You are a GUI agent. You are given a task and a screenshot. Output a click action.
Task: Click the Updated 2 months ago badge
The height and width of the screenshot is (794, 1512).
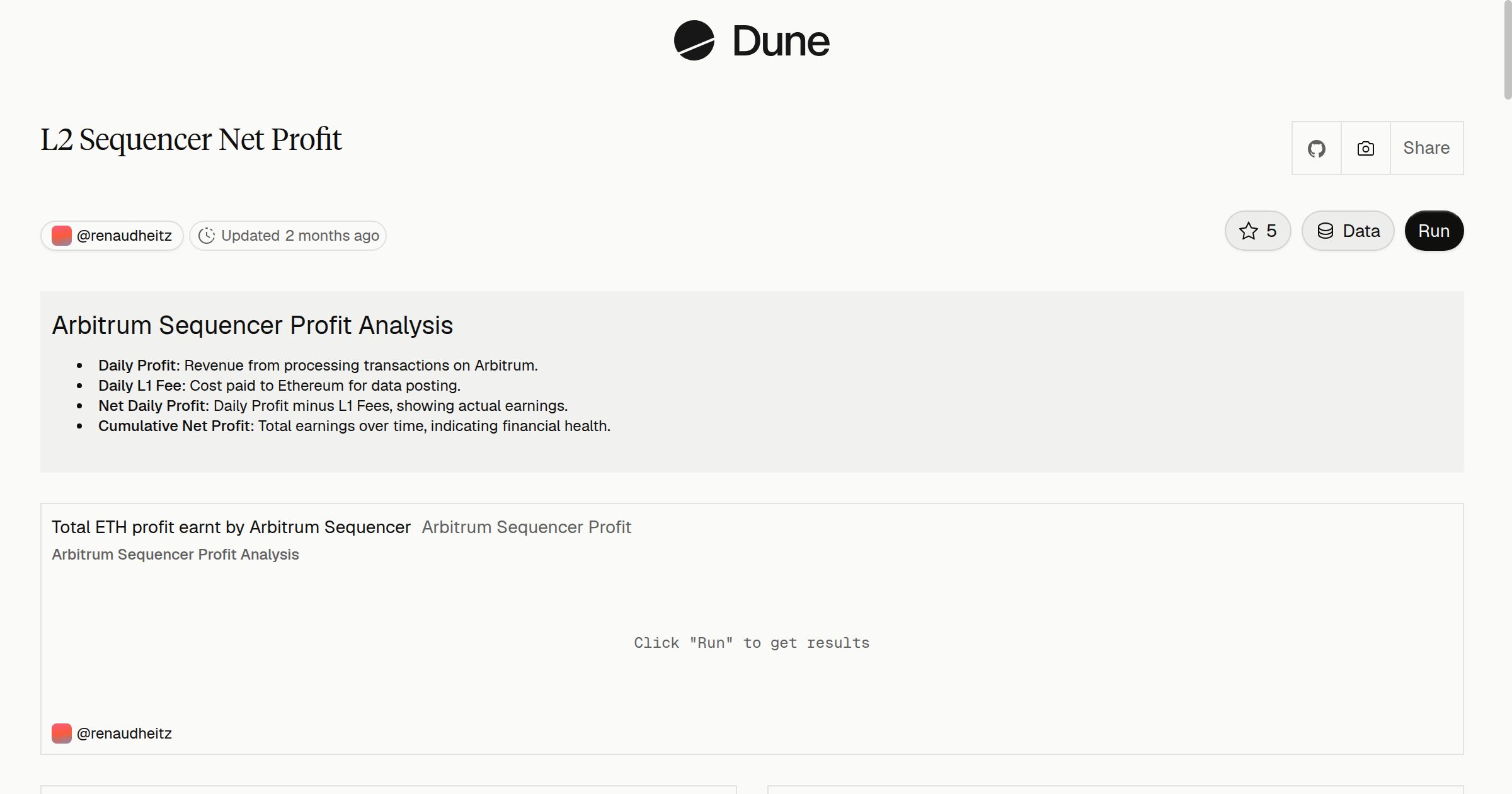[x=288, y=236]
